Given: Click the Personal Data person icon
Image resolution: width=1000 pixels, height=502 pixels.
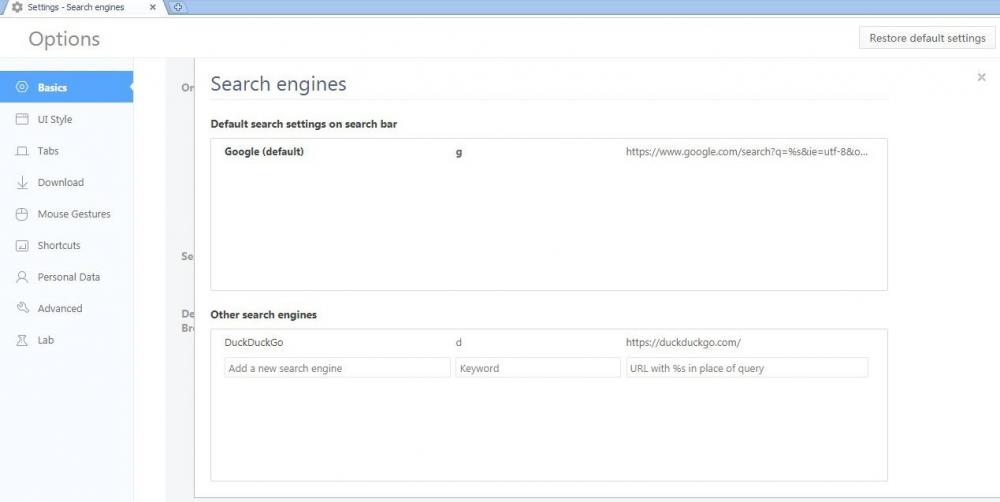Looking at the screenshot, I should (22, 277).
